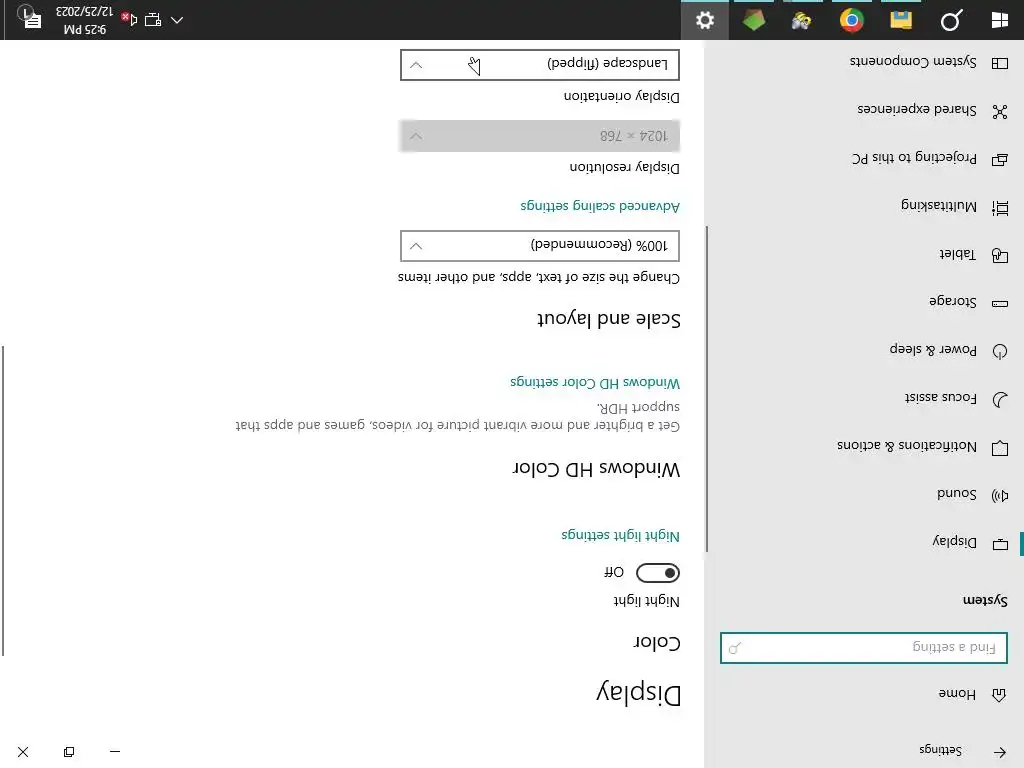Screen dimensions: 1024x768
Task: Click the Scale and layout heading
Action: pyautogui.click(x=609, y=319)
